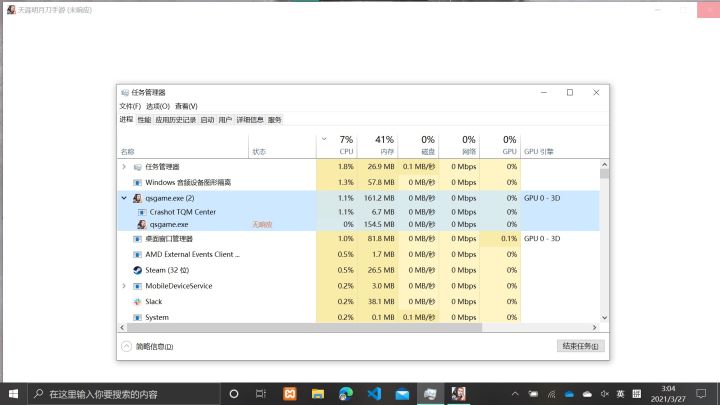
Task: Open the 查看(V) menu
Action: click(186, 107)
